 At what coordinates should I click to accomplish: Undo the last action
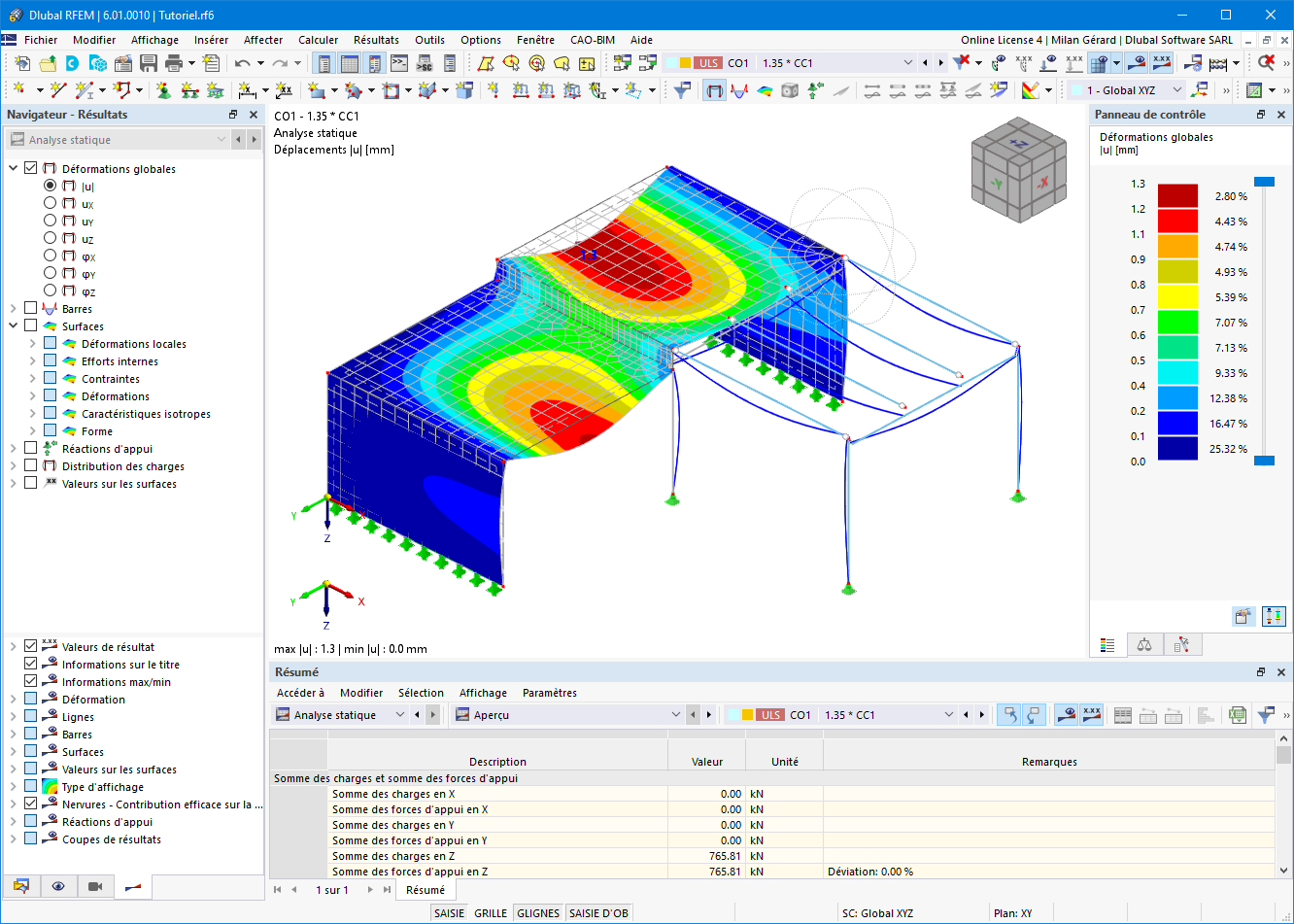tap(243, 63)
